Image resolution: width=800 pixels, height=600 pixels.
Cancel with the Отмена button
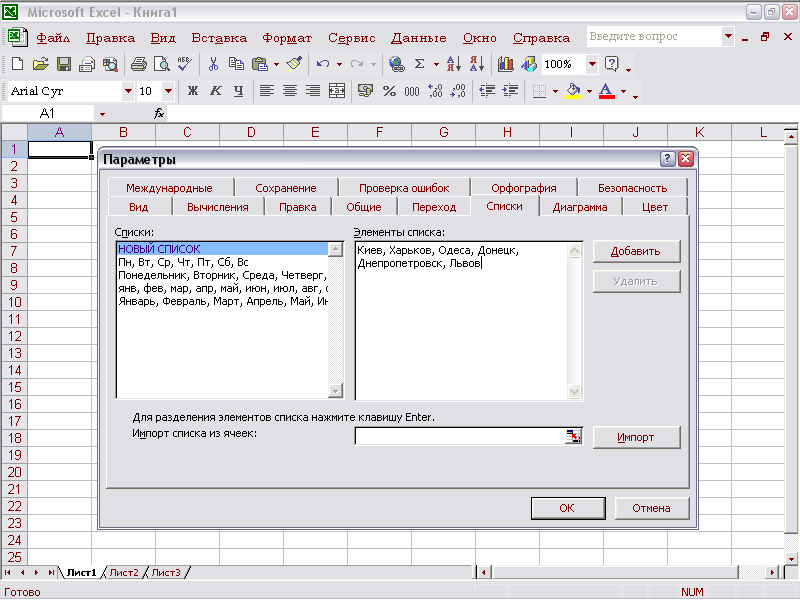652,508
